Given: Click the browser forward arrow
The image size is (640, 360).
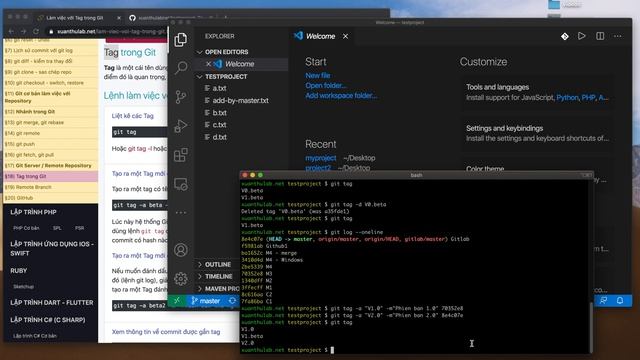Looking at the screenshot, I should pyautogui.click(x=24, y=31).
